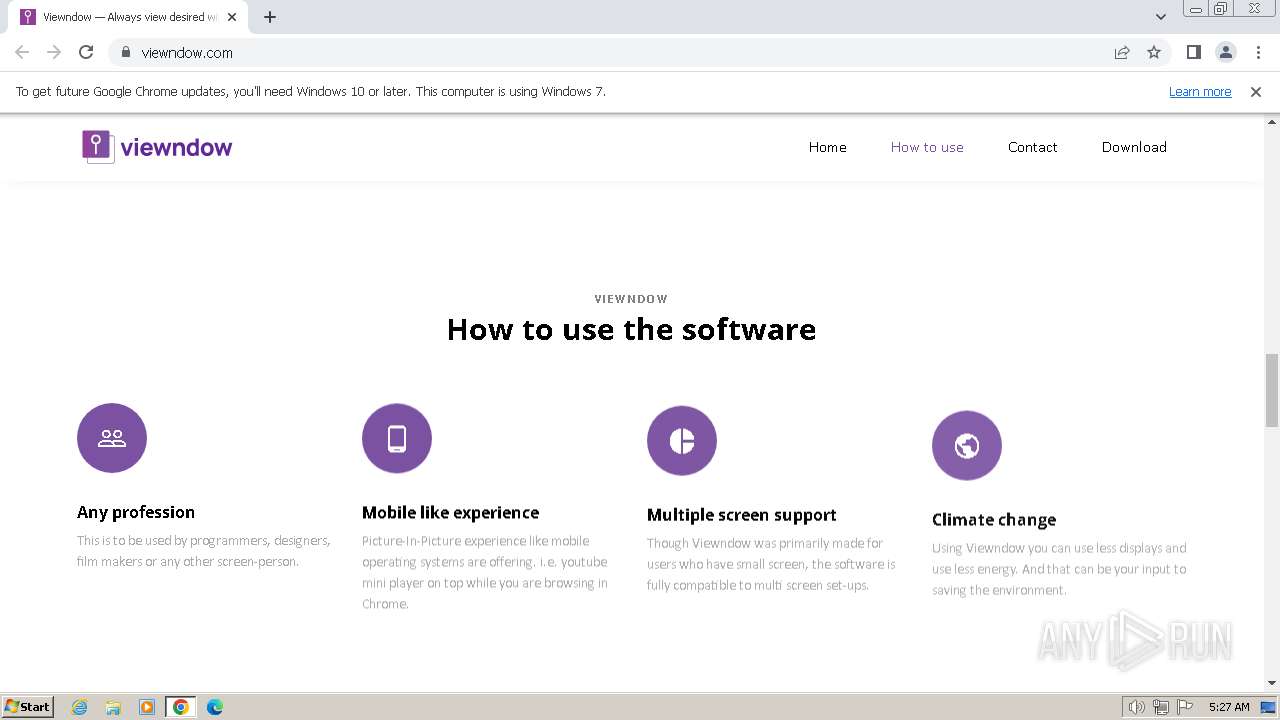The image size is (1280, 720).
Task: Open Chrome's three-dot menu
Action: (1258, 52)
